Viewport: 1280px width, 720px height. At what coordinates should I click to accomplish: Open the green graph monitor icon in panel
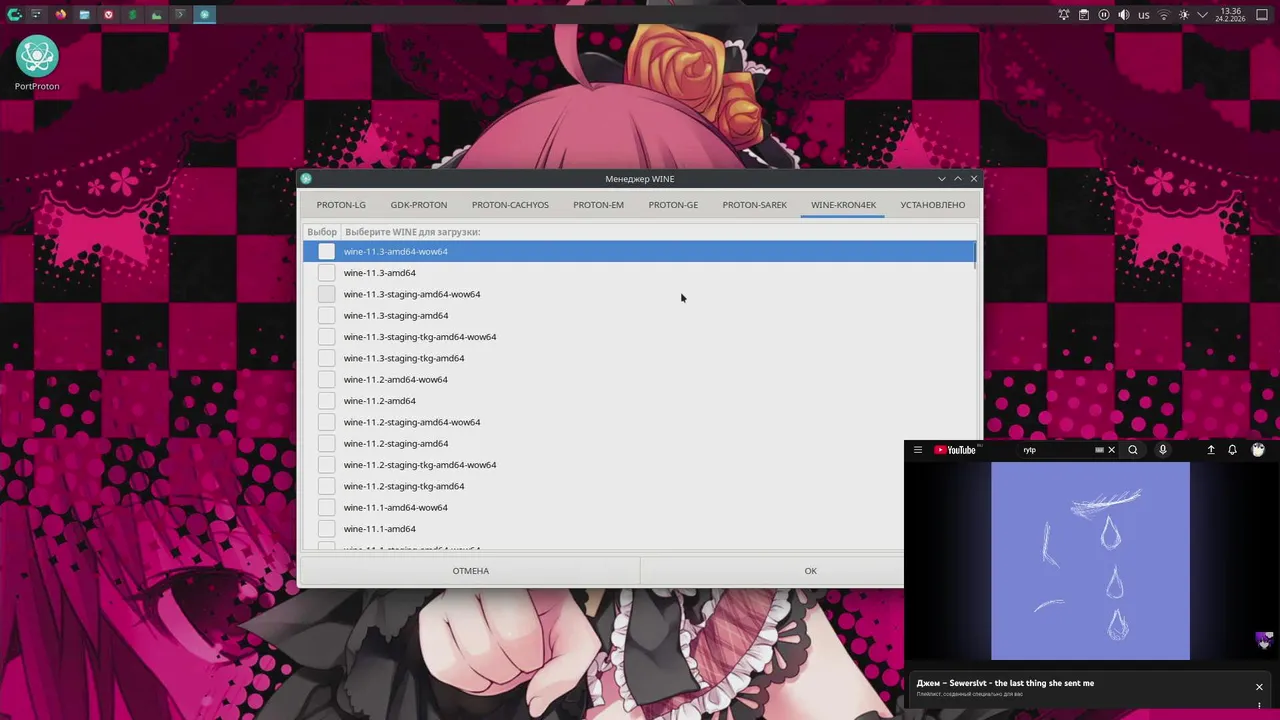pyautogui.click(x=157, y=15)
